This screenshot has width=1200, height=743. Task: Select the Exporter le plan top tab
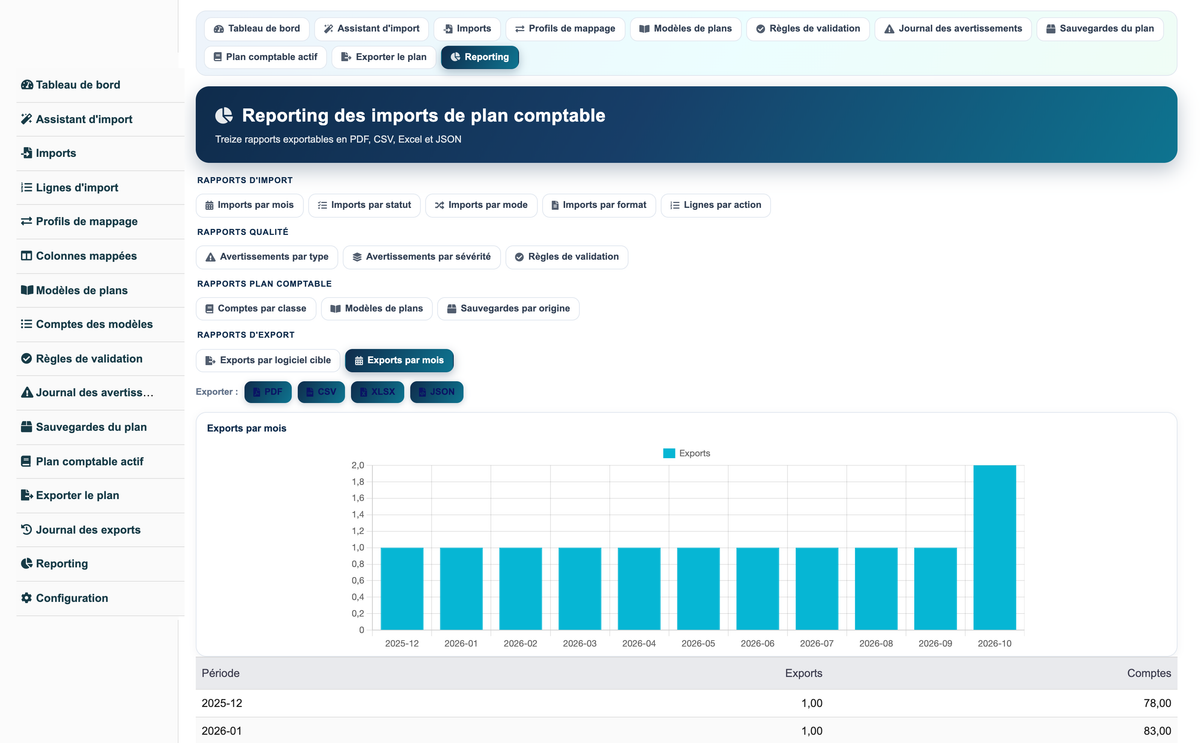[384, 57]
